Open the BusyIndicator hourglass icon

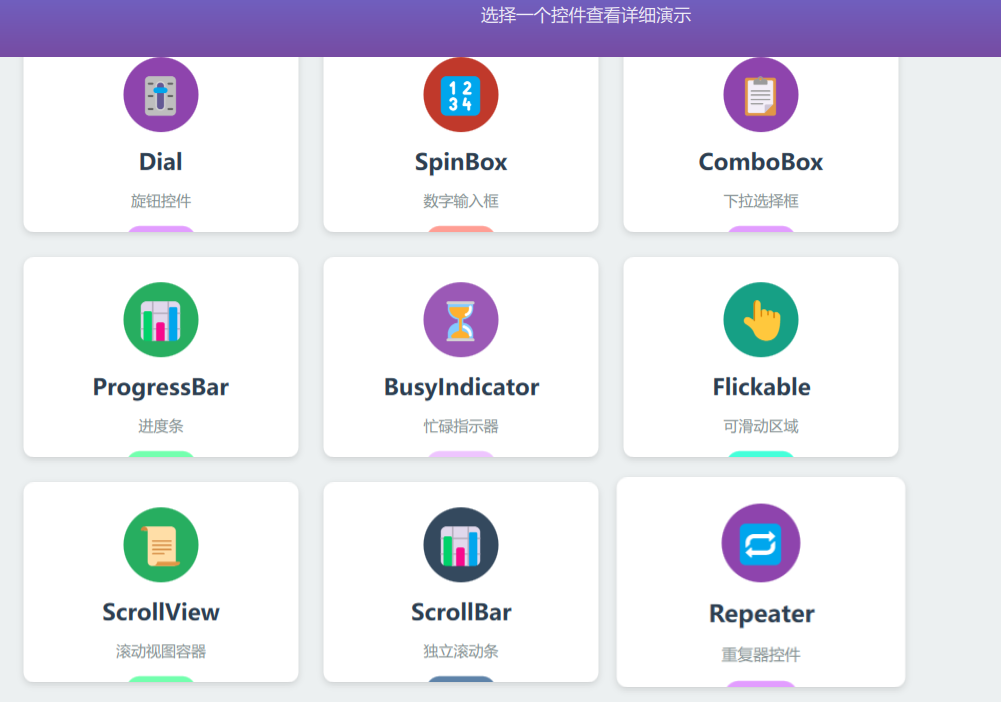[x=461, y=320]
